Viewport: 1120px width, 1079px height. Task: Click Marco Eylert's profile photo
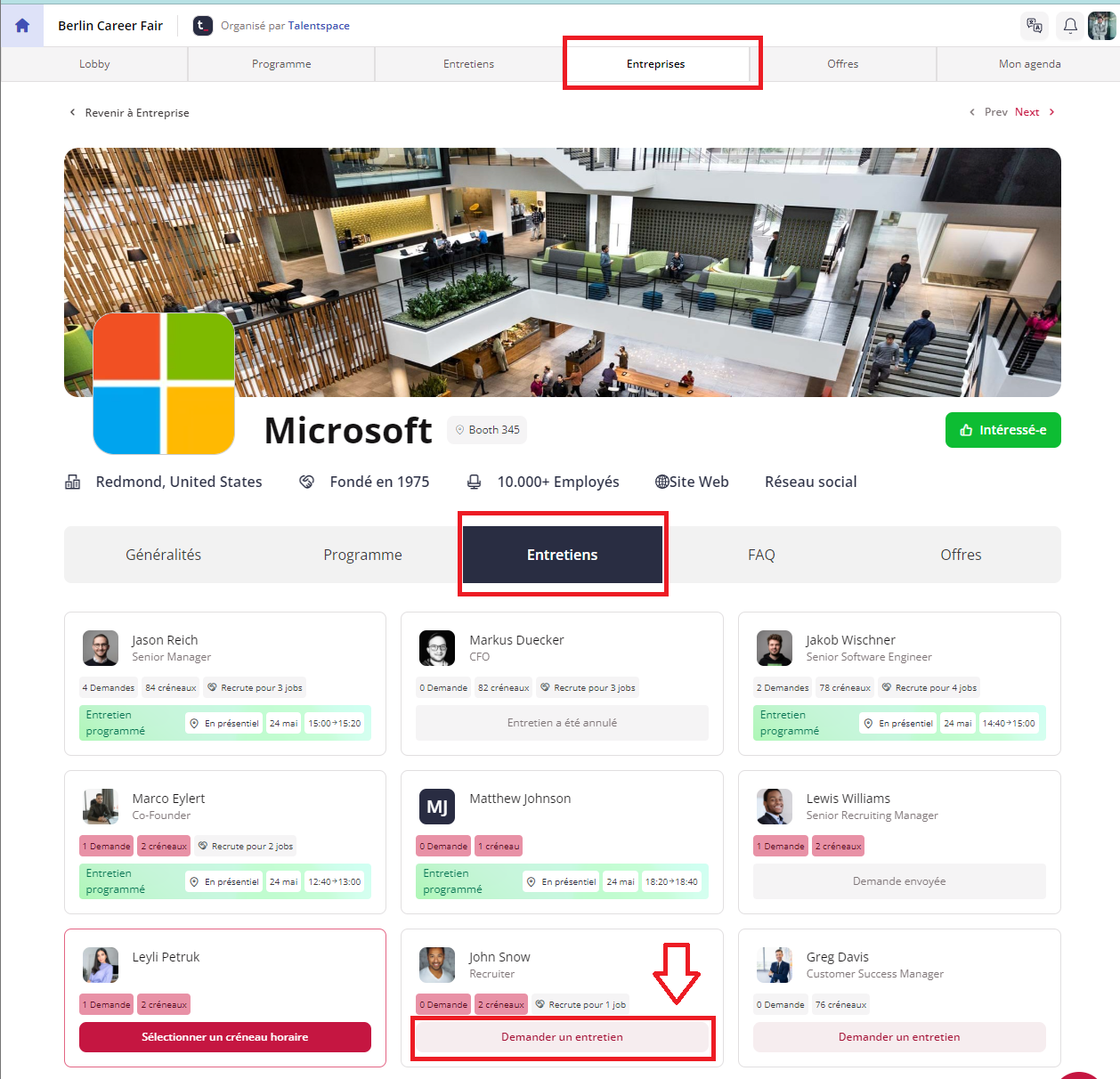(101, 807)
